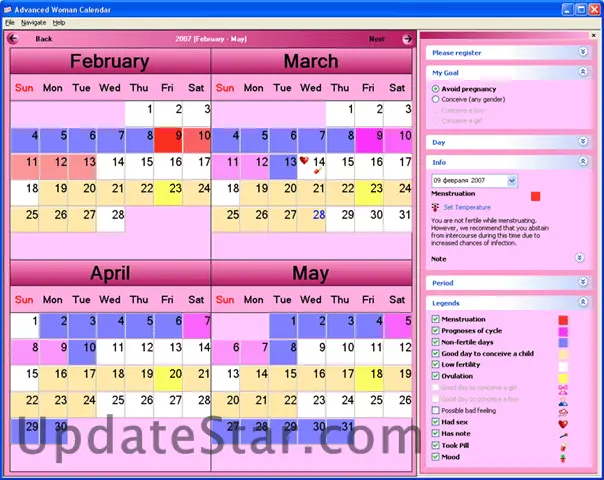Open the Help menu
Viewport: 604px width, 480px height.
(59, 23)
